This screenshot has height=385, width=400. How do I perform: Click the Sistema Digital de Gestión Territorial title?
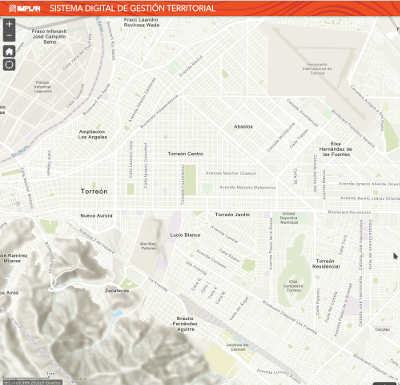coord(132,8)
